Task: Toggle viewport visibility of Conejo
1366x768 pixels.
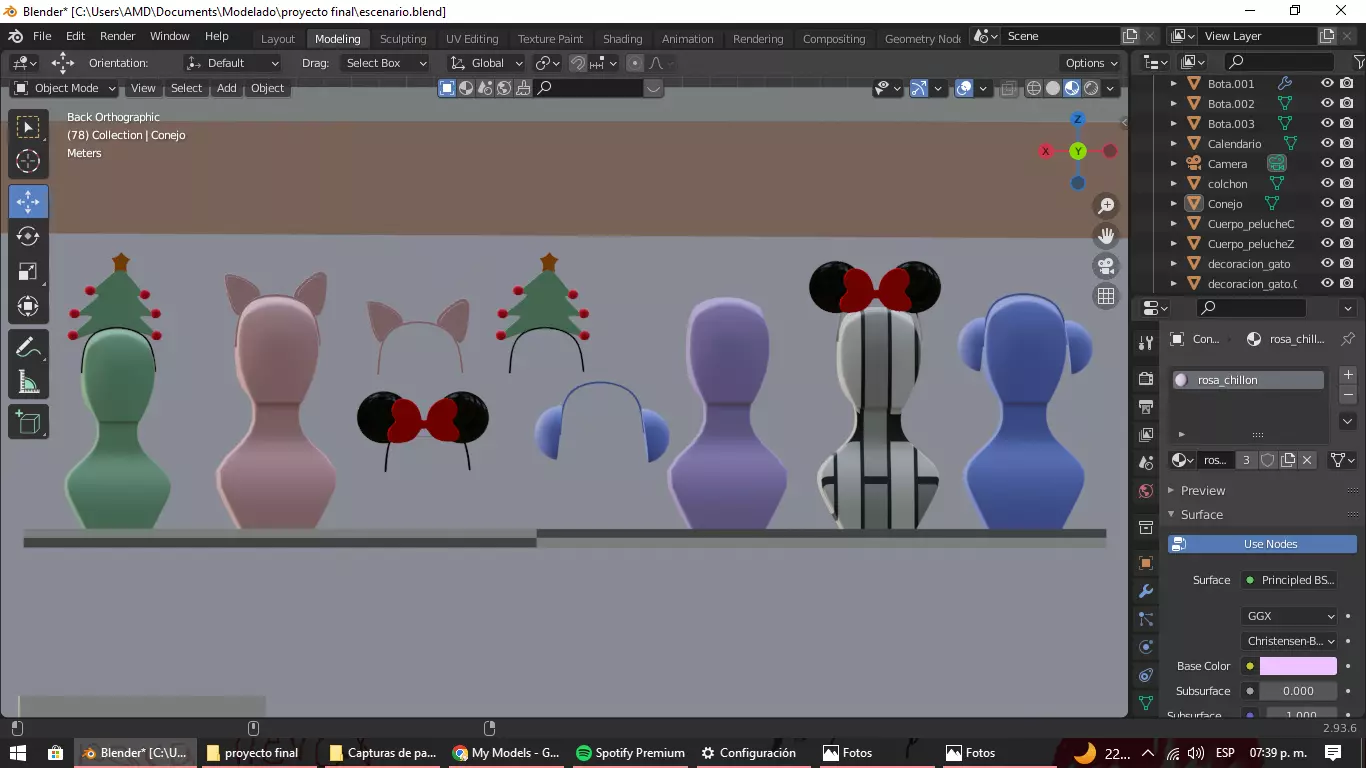Action: (x=1327, y=204)
